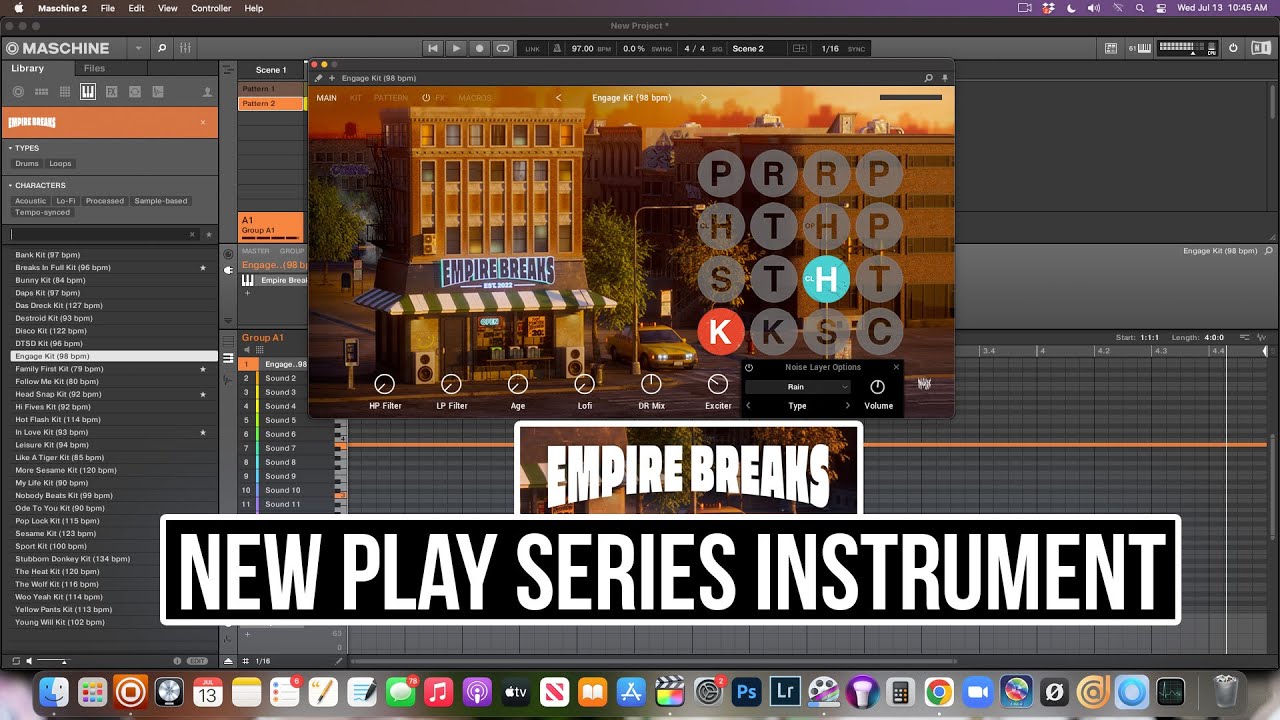
Task: Open the Library tab in the browser
Action: 28,68
